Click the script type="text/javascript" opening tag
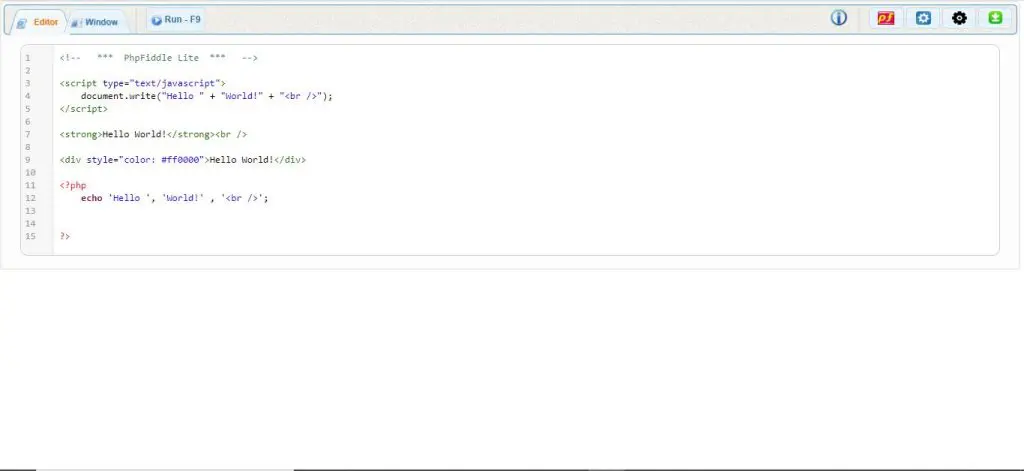Screen dimensions: 1024x471 click(142, 83)
